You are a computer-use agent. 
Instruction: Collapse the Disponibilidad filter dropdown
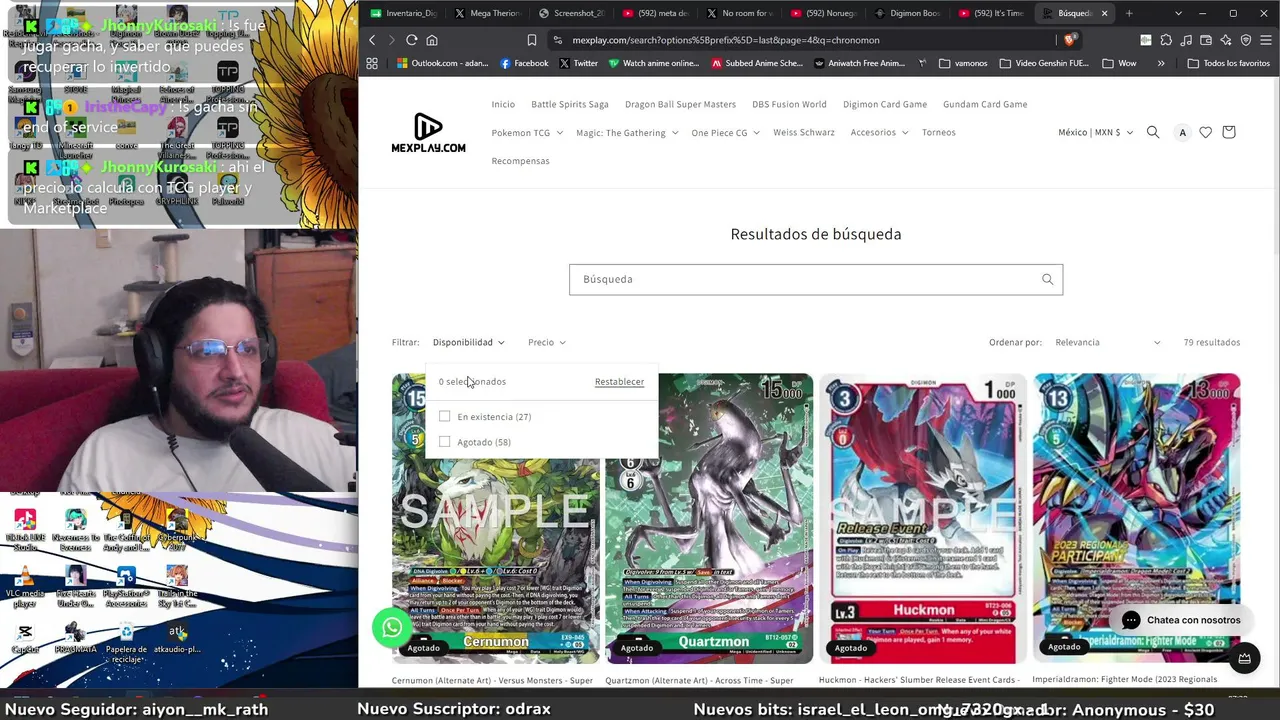(x=468, y=342)
